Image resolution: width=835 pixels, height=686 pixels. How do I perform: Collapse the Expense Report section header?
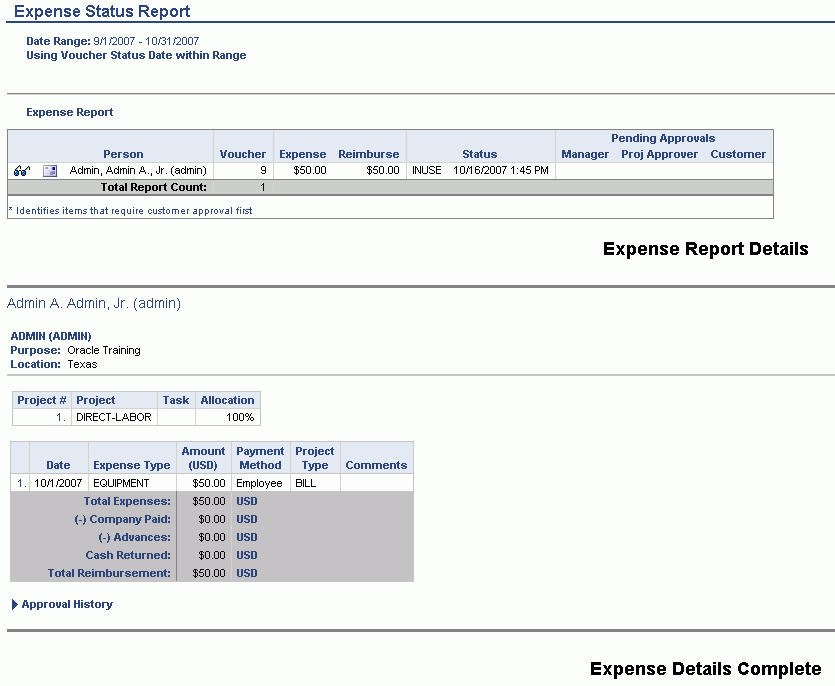(68, 112)
